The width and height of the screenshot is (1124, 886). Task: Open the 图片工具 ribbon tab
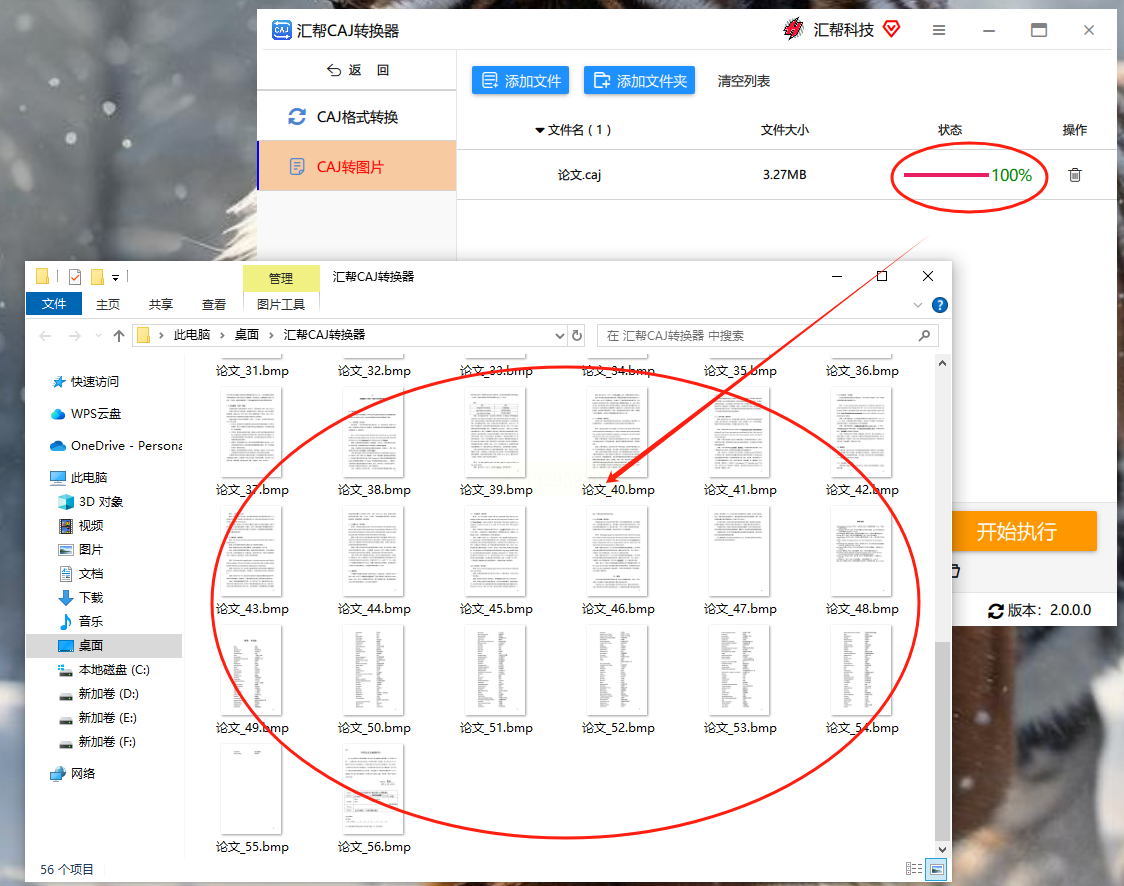click(x=281, y=305)
